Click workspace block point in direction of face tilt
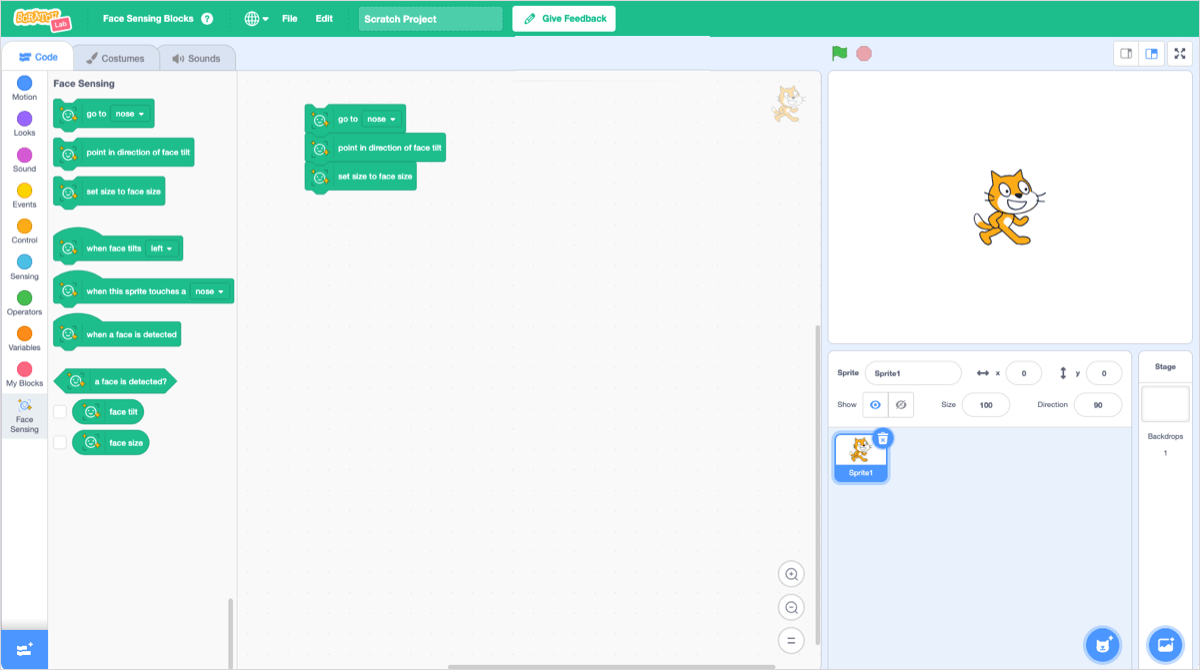The image size is (1200, 670). click(375, 147)
